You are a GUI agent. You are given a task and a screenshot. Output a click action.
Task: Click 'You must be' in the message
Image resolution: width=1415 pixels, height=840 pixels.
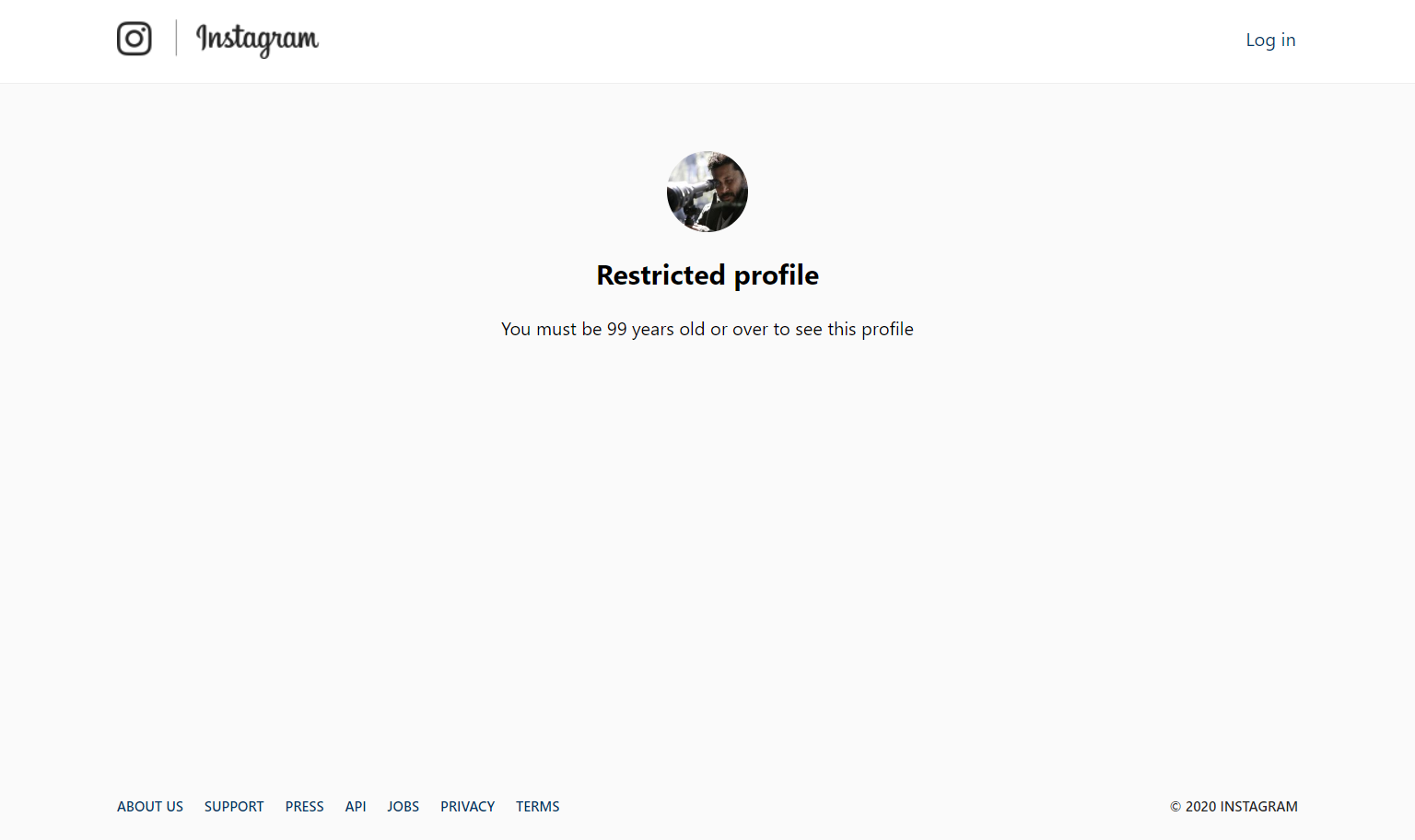pyautogui.click(x=551, y=330)
